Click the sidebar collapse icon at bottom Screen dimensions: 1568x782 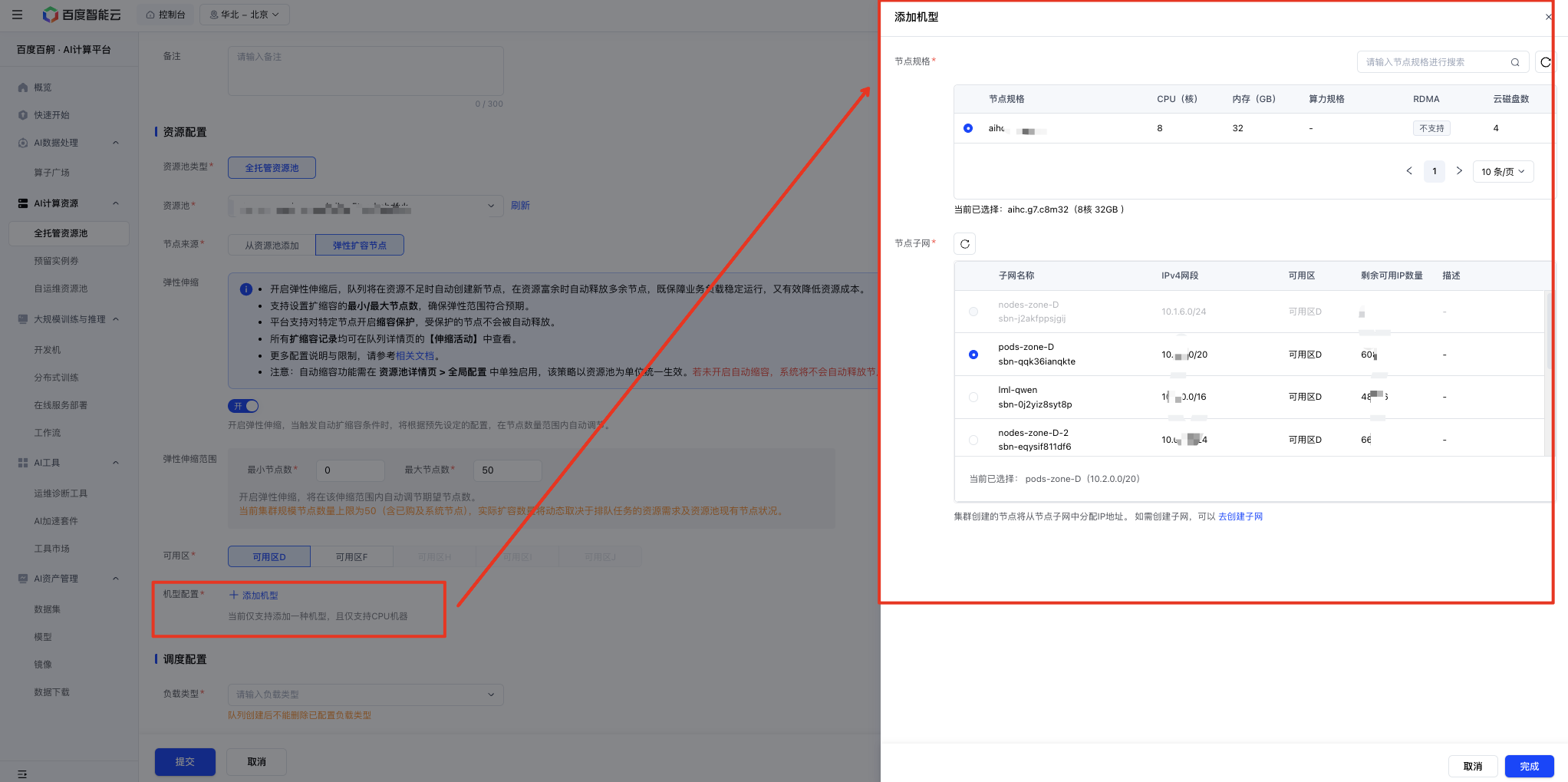point(22,774)
